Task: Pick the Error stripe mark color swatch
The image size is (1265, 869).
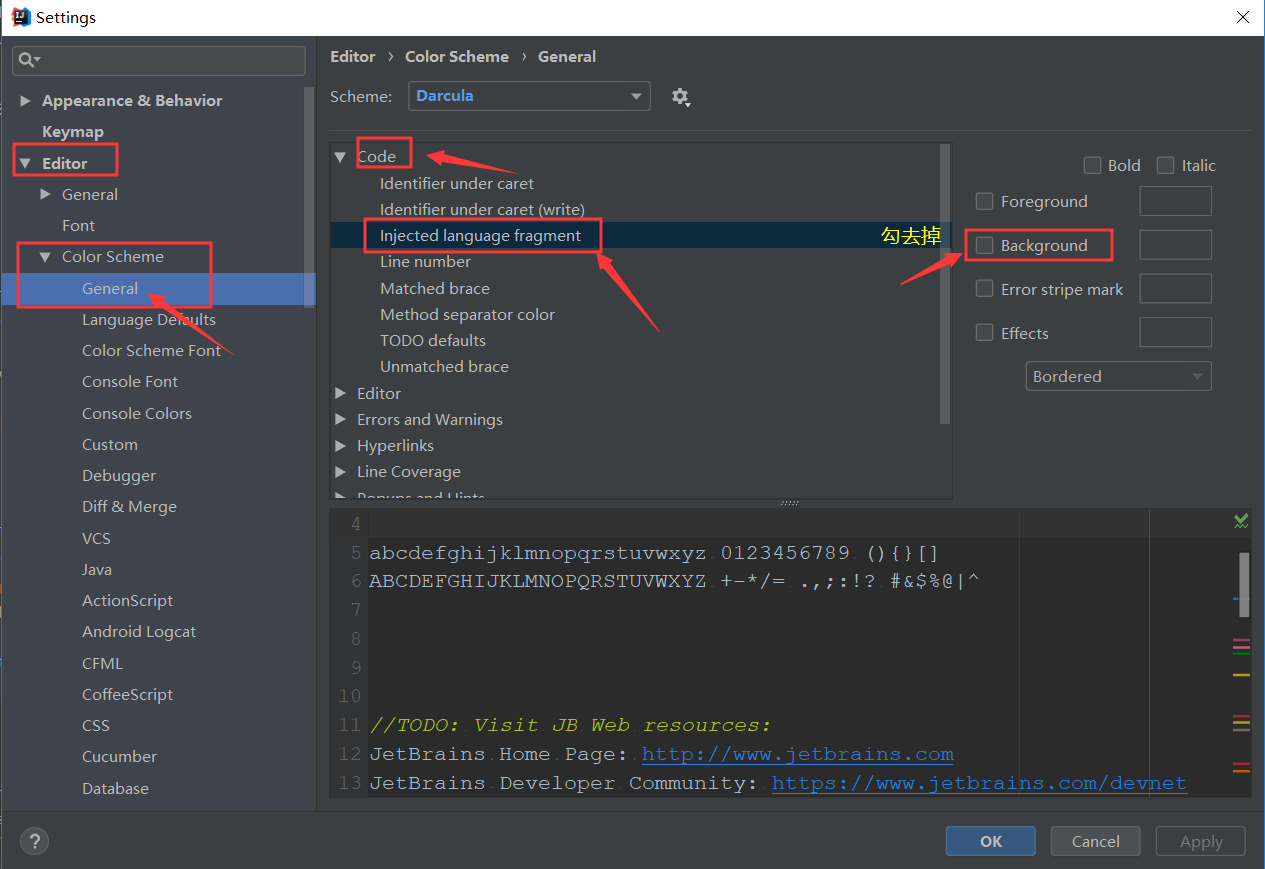Action: pyautogui.click(x=1175, y=289)
